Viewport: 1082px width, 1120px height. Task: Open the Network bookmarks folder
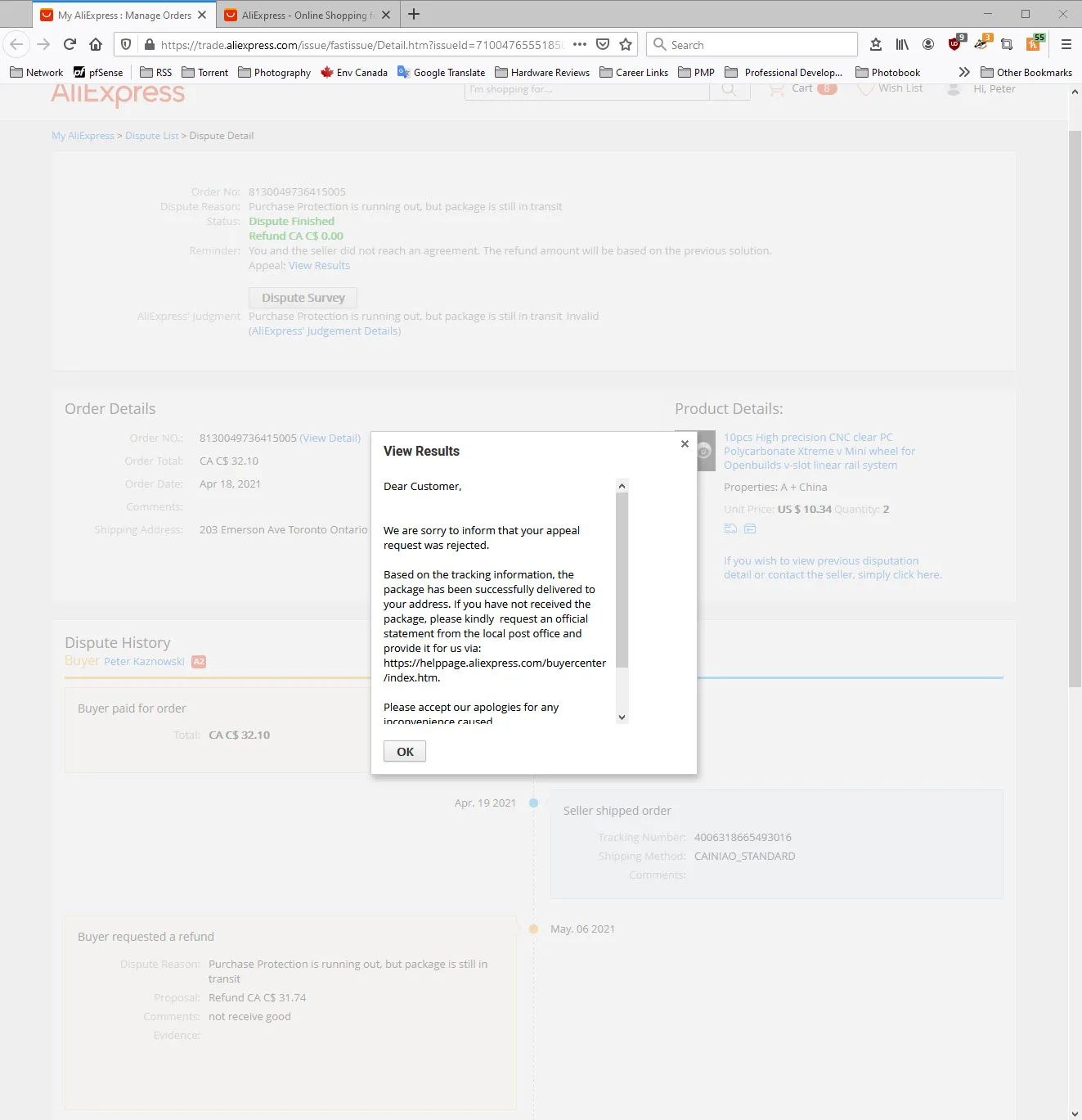[37, 72]
